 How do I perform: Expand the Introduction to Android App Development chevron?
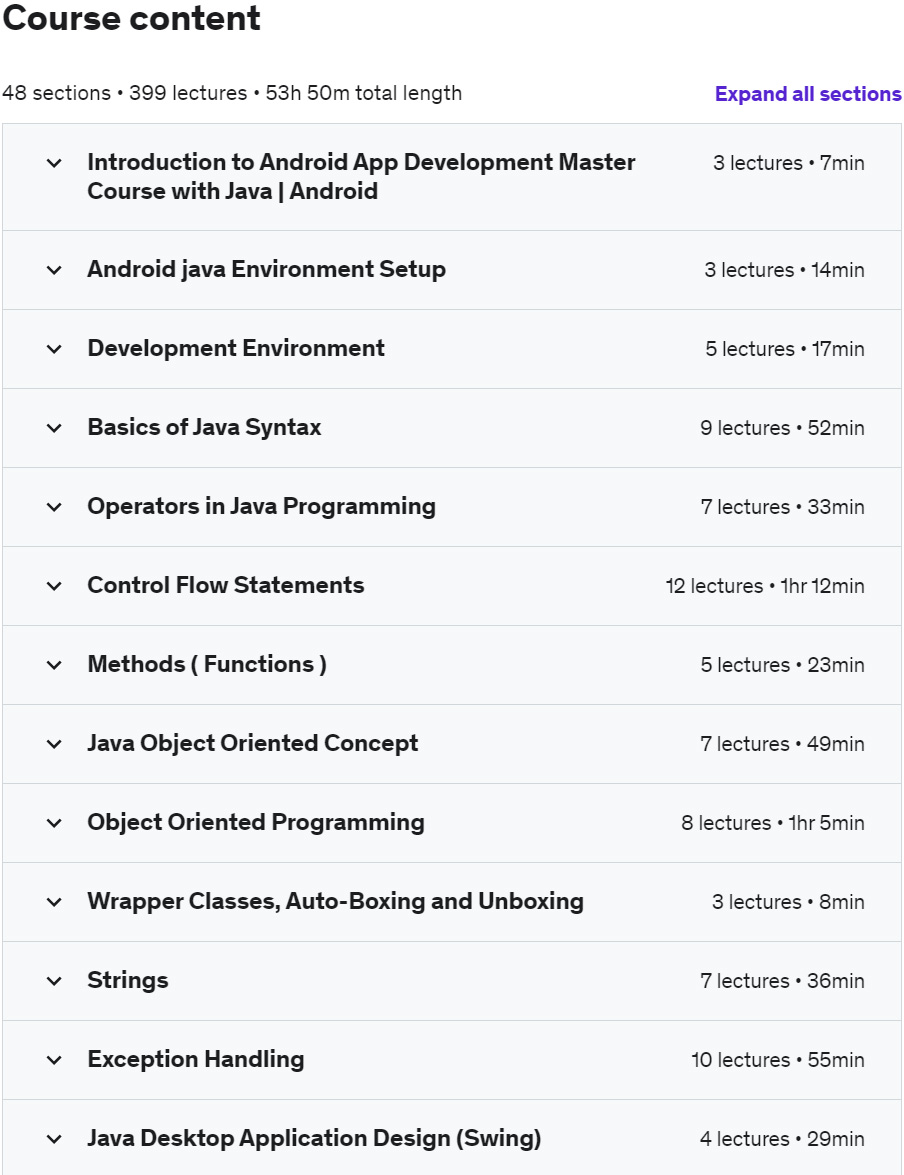tap(54, 163)
